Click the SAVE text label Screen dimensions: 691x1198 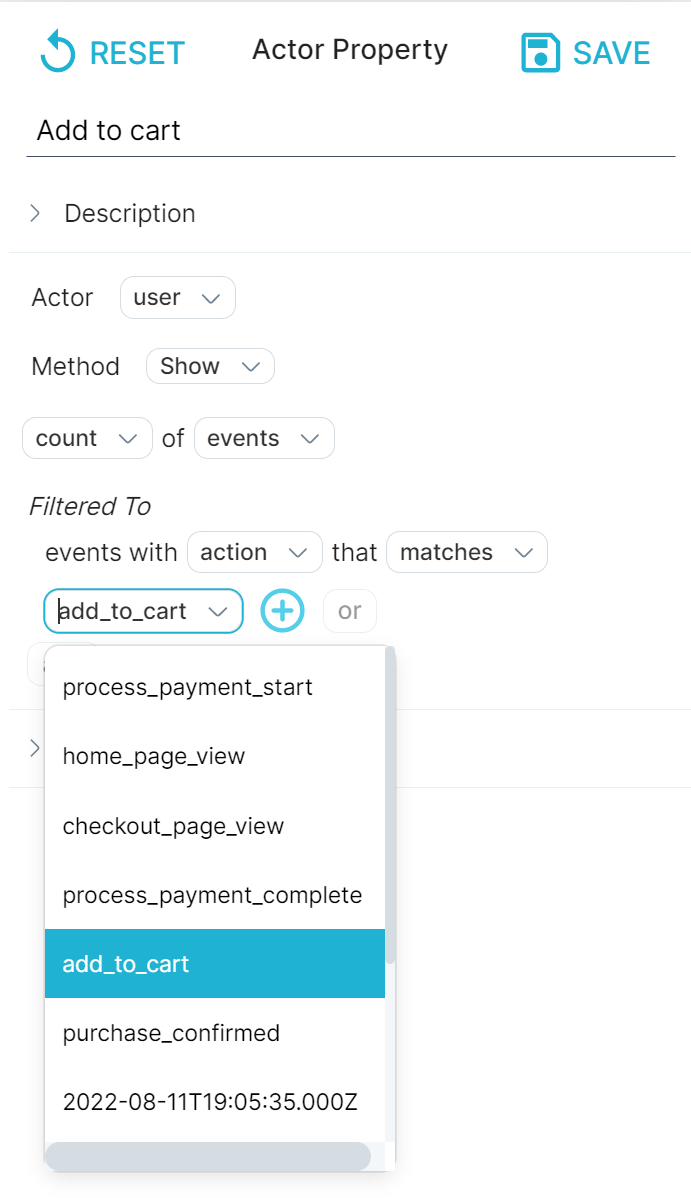(x=612, y=53)
